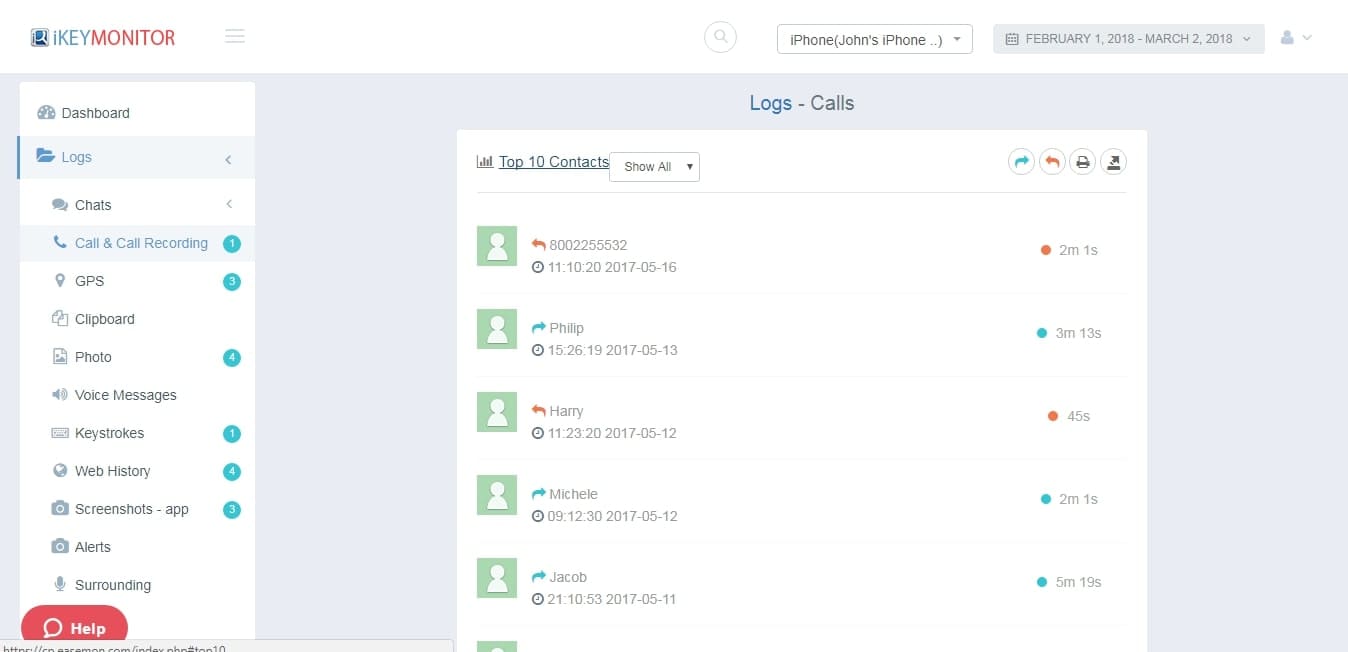The image size is (1348, 652).
Task: Open Keystrokes logs
Action: coord(109,433)
